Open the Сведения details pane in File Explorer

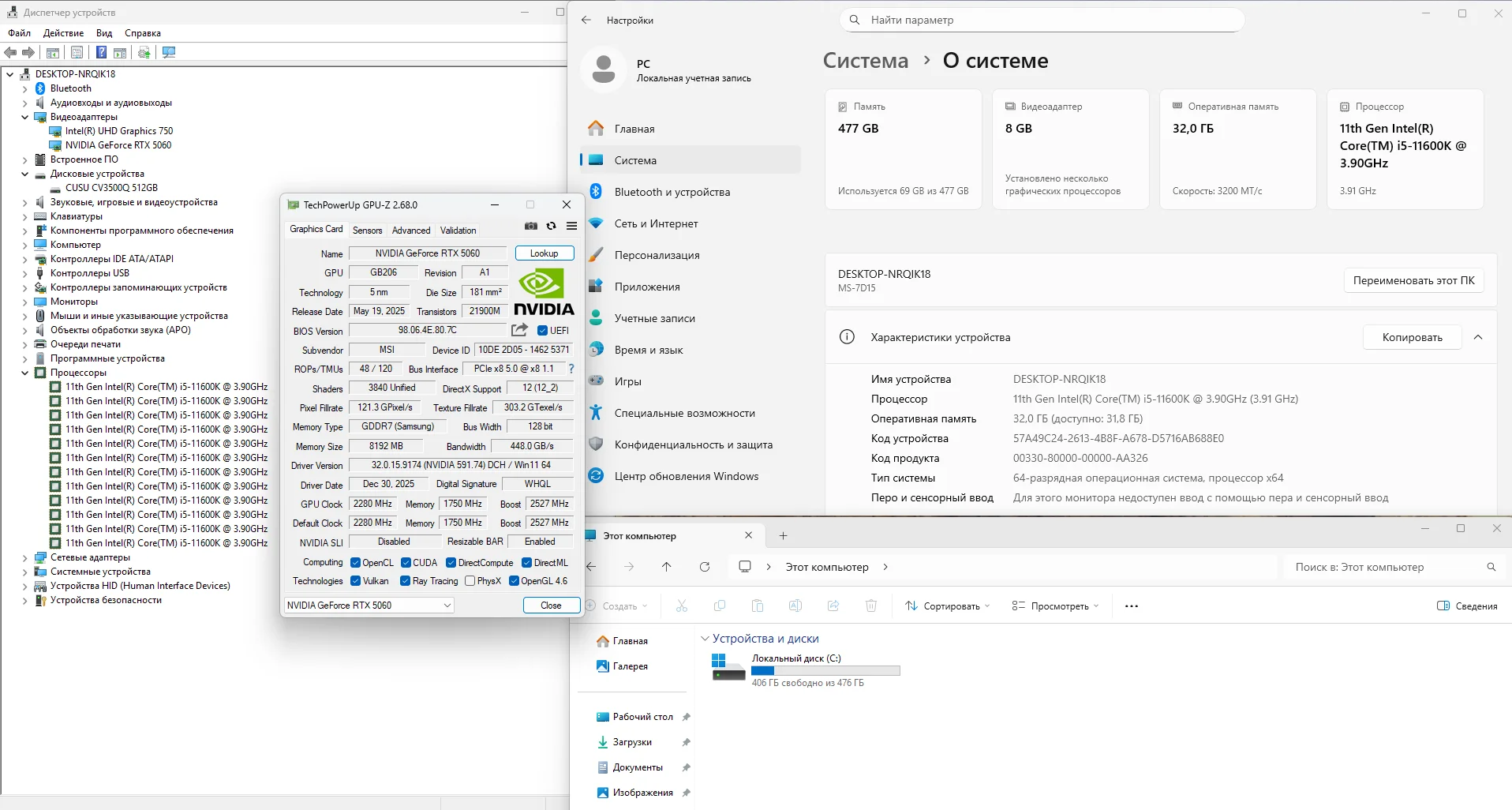1467,606
